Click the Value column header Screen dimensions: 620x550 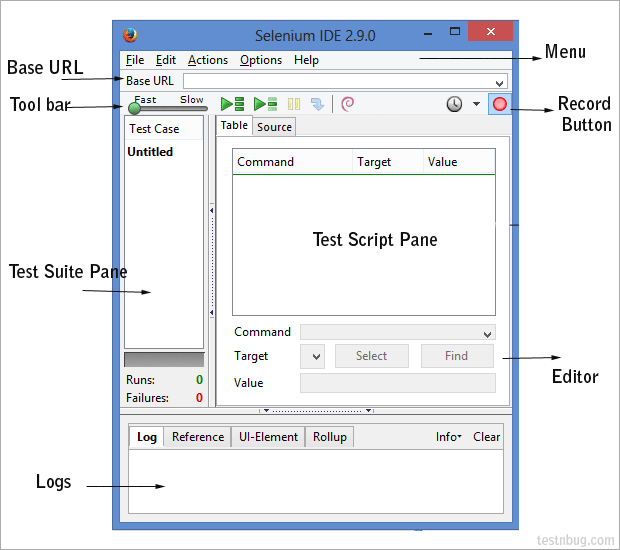click(x=459, y=162)
